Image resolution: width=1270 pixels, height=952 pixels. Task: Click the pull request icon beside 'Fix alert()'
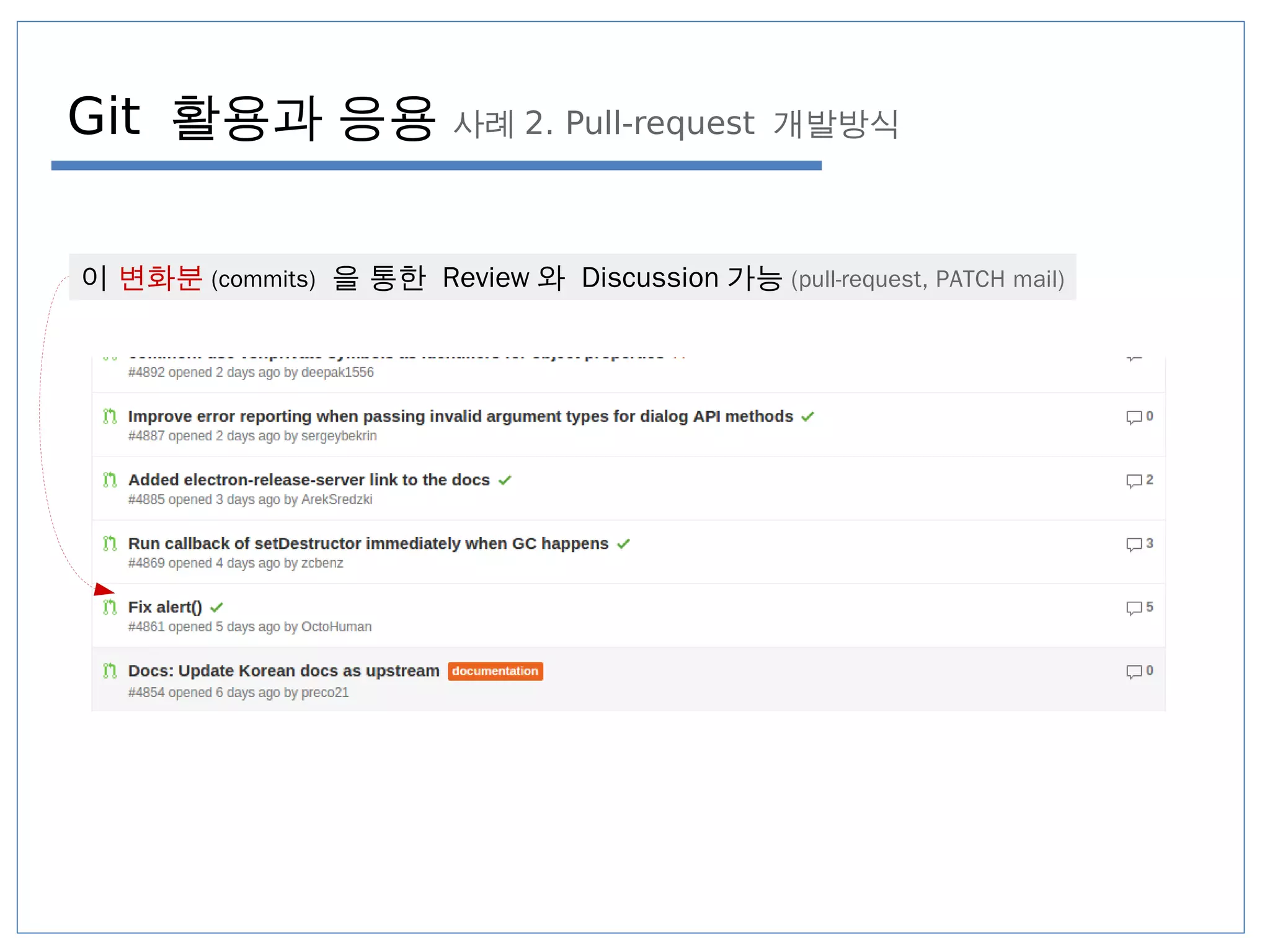tap(110, 607)
